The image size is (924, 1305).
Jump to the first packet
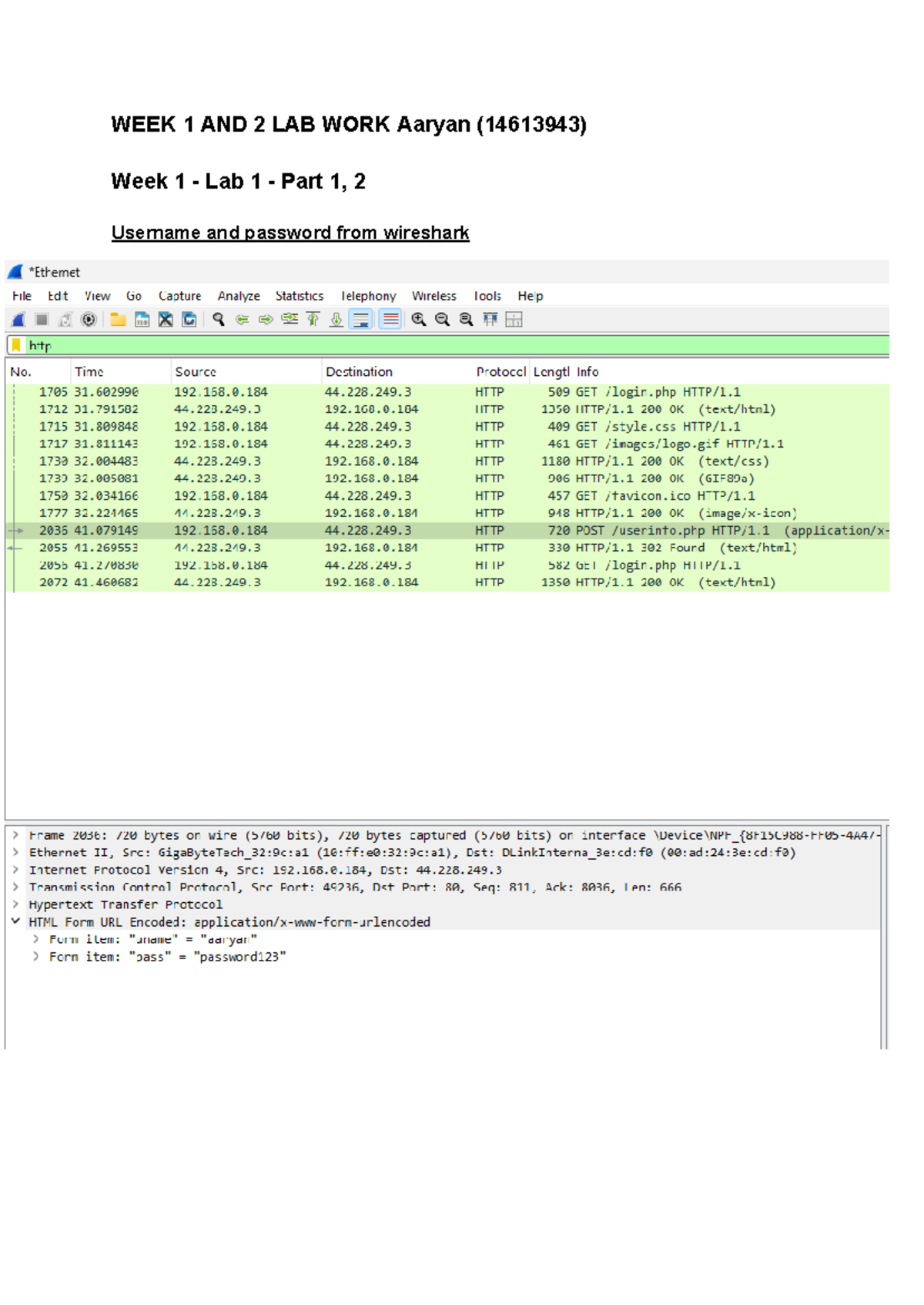(313, 320)
